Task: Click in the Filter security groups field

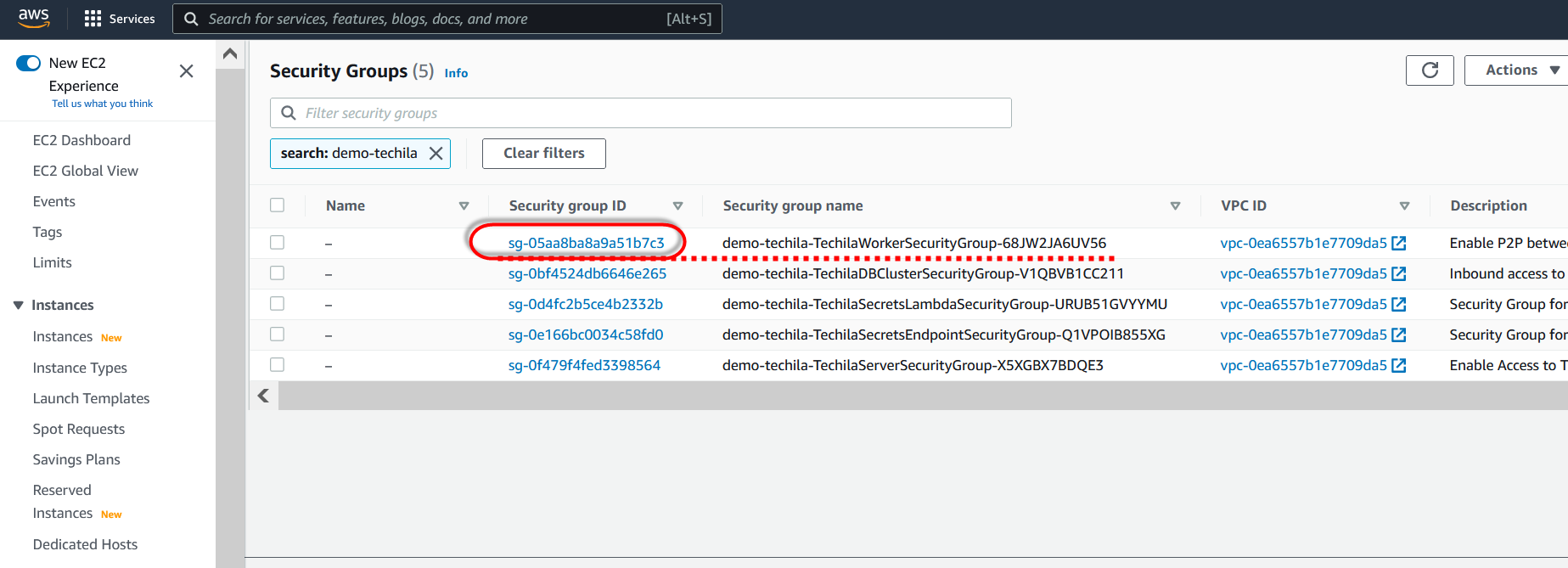Action: click(x=645, y=114)
